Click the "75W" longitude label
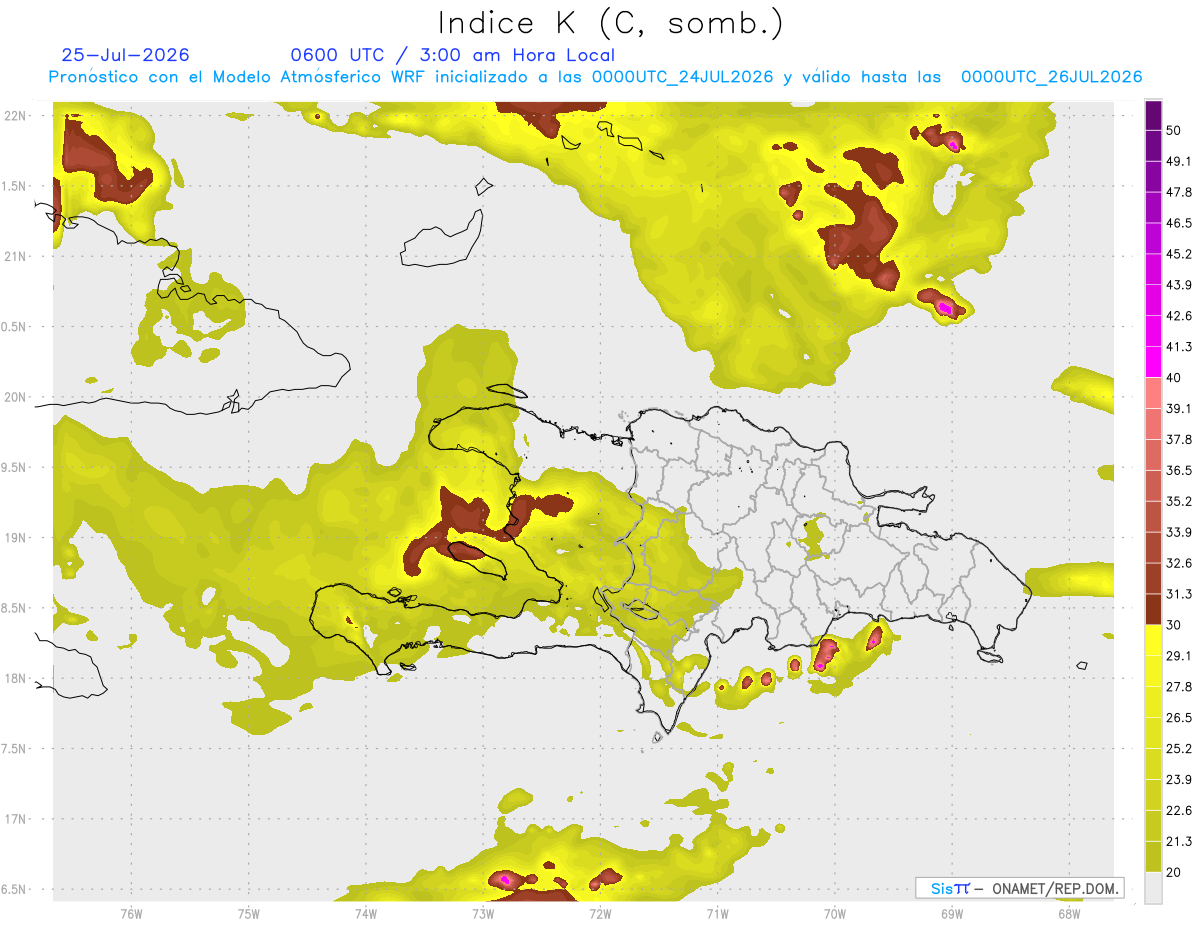The width and height of the screenshot is (1200, 927). [x=248, y=913]
